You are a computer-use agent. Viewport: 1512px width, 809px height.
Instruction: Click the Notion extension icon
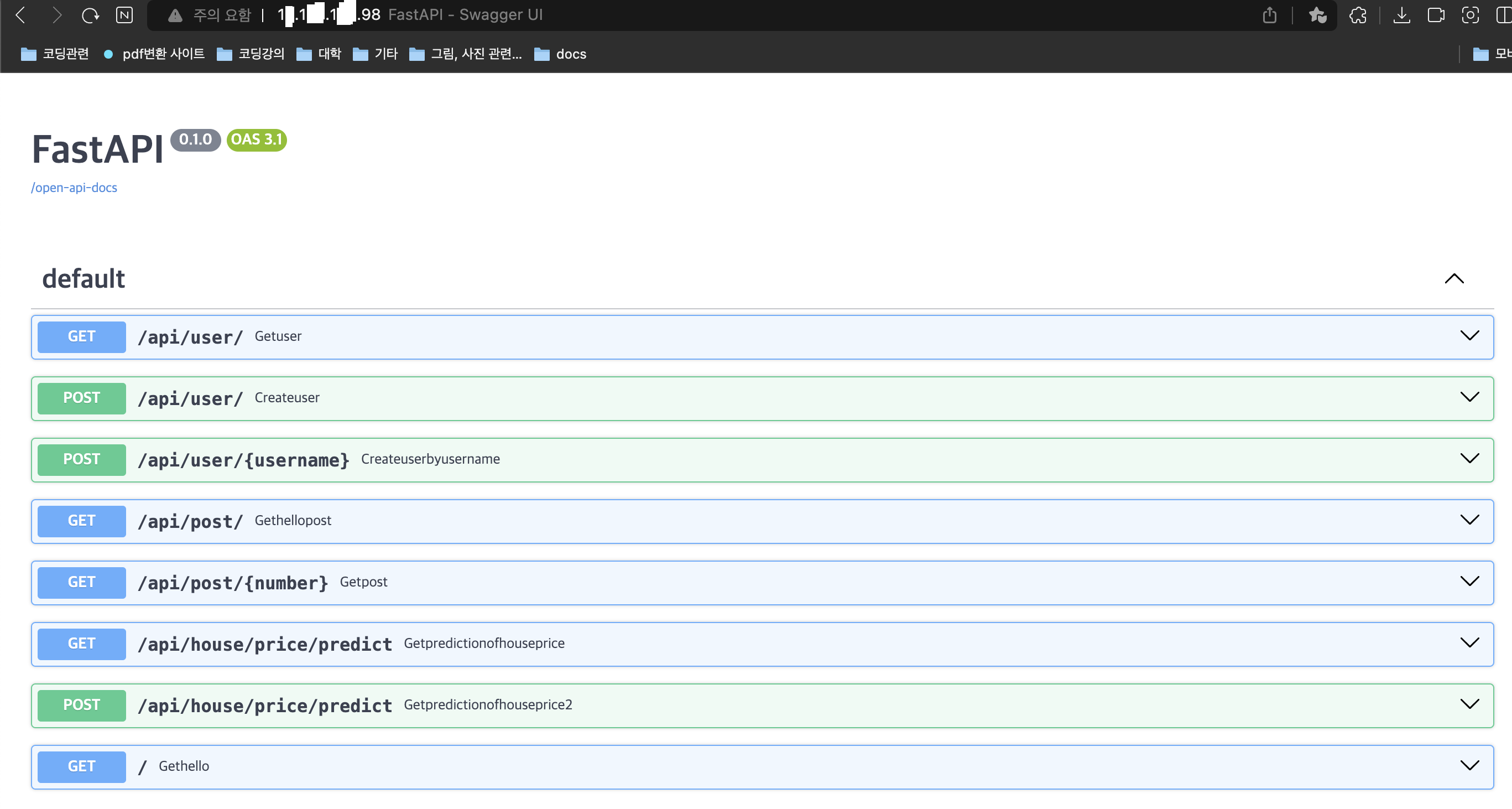pos(124,15)
